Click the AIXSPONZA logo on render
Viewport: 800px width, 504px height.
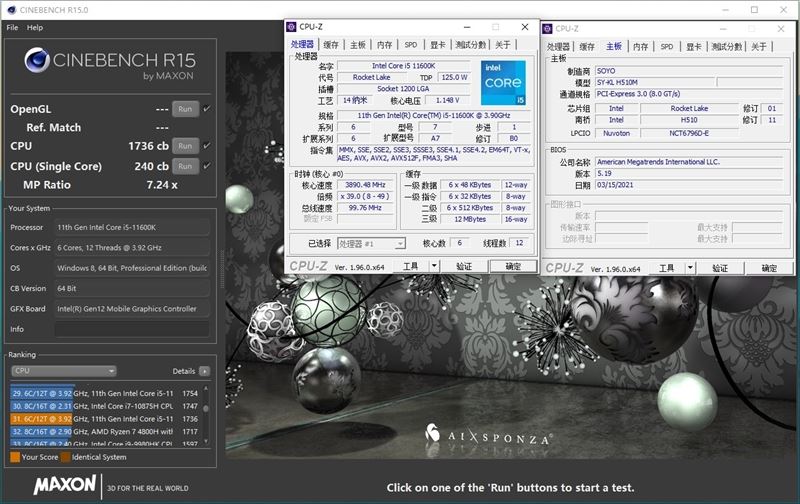point(488,435)
